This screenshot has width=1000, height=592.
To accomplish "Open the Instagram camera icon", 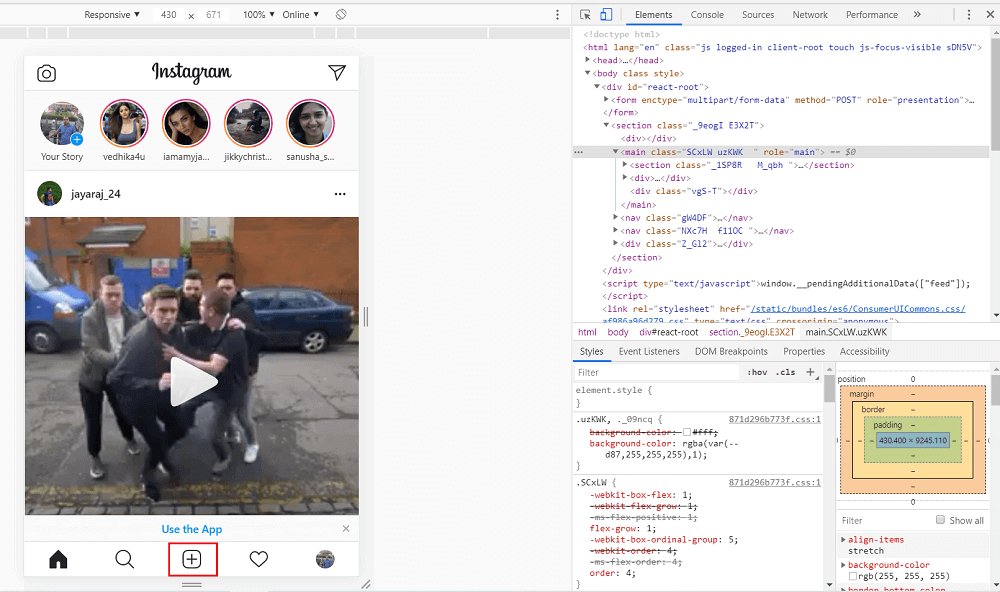I will click(46, 73).
